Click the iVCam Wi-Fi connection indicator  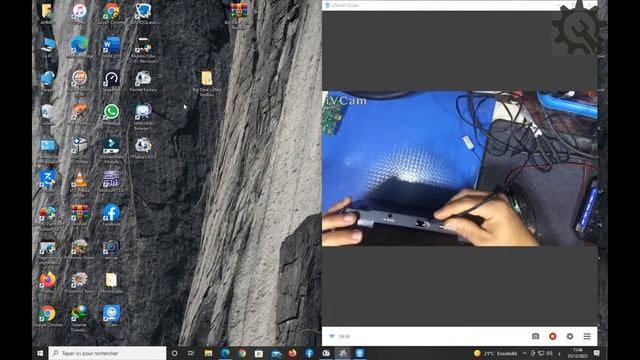pyautogui.click(x=332, y=336)
